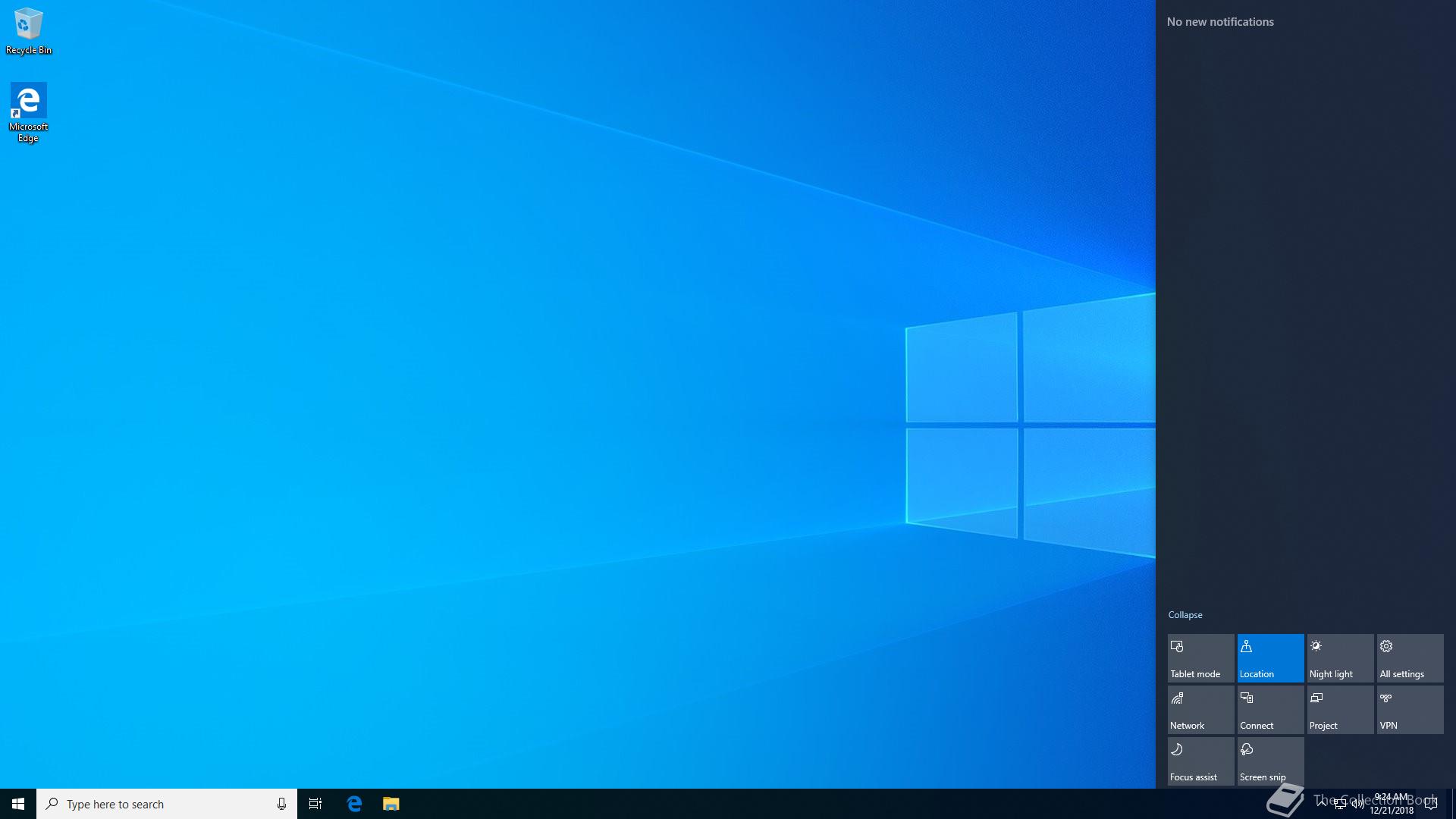Click the microphone icon in search box
Image resolution: width=1456 pixels, height=819 pixels.
pos(281,804)
